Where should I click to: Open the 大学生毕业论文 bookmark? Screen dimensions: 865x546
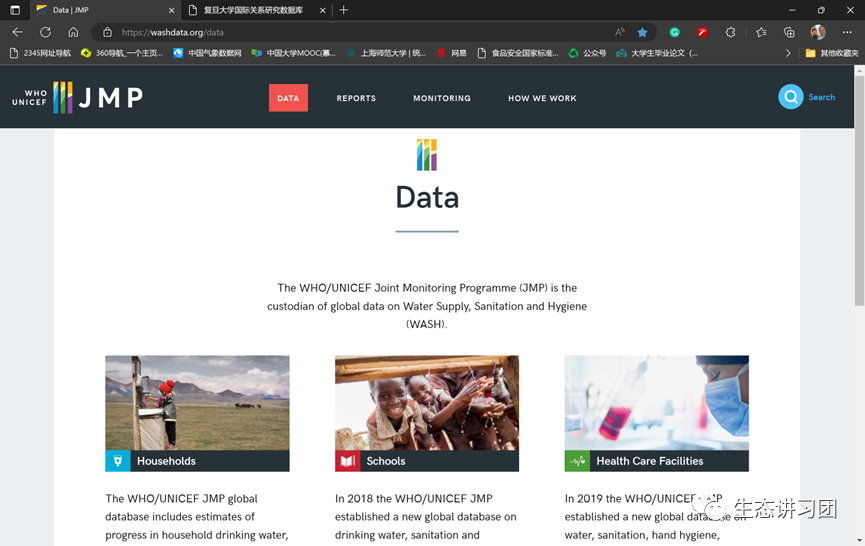658,53
